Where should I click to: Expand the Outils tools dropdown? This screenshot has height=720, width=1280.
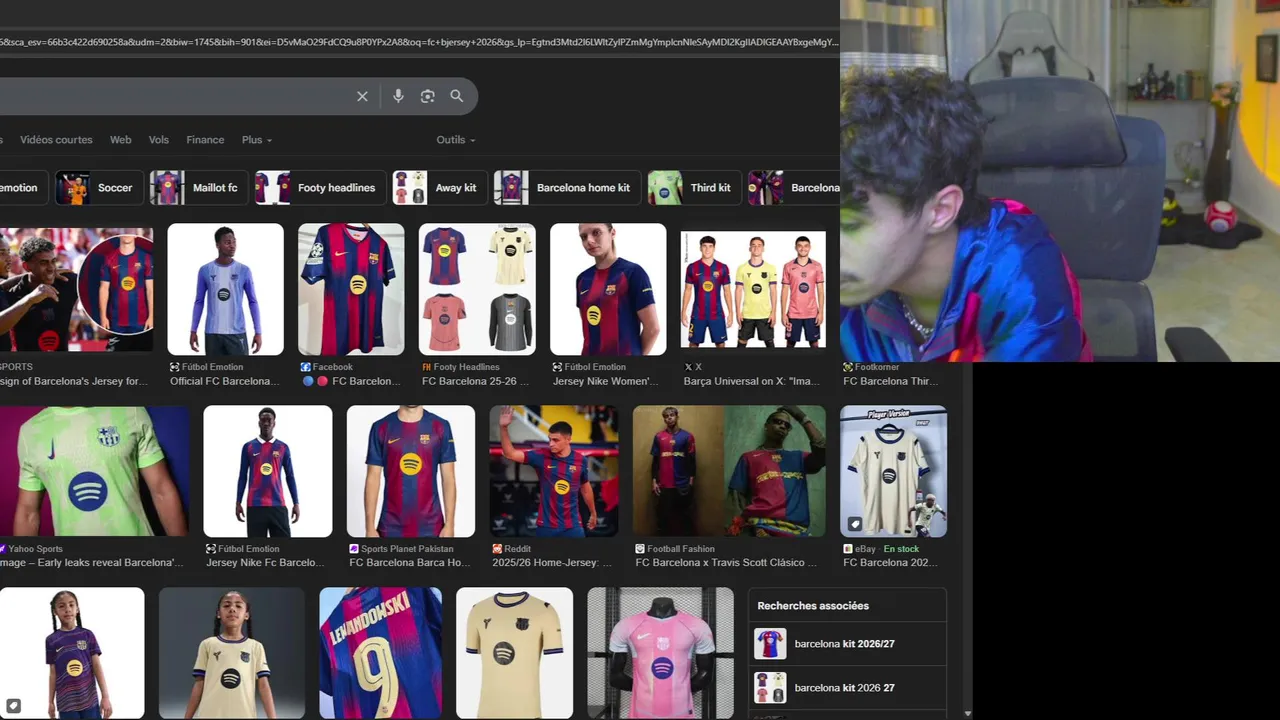[456, 140]
